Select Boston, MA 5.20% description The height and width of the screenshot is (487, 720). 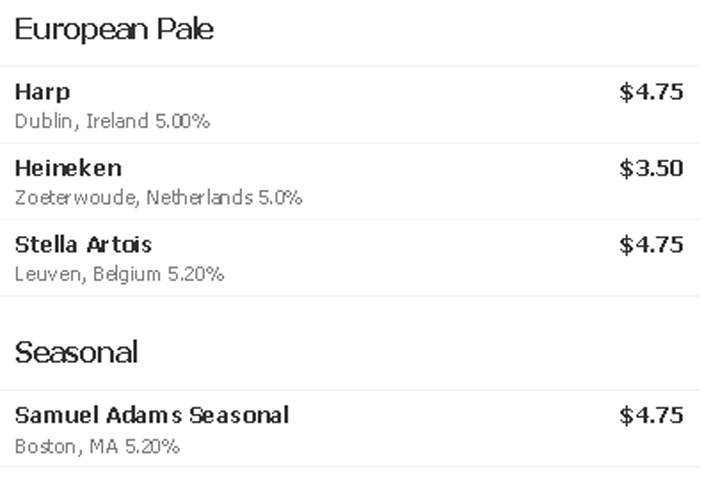(97, 447)
